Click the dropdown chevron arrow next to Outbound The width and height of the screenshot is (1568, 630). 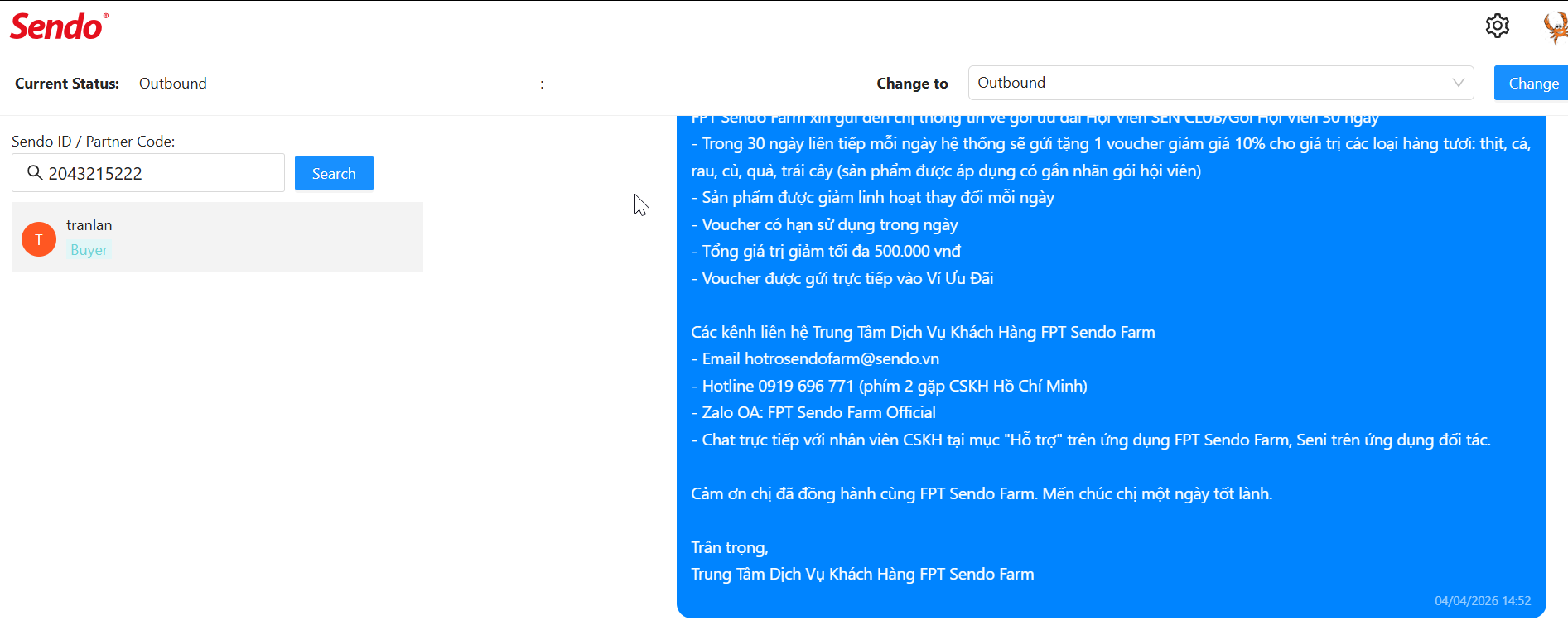tap(1459, 83)
